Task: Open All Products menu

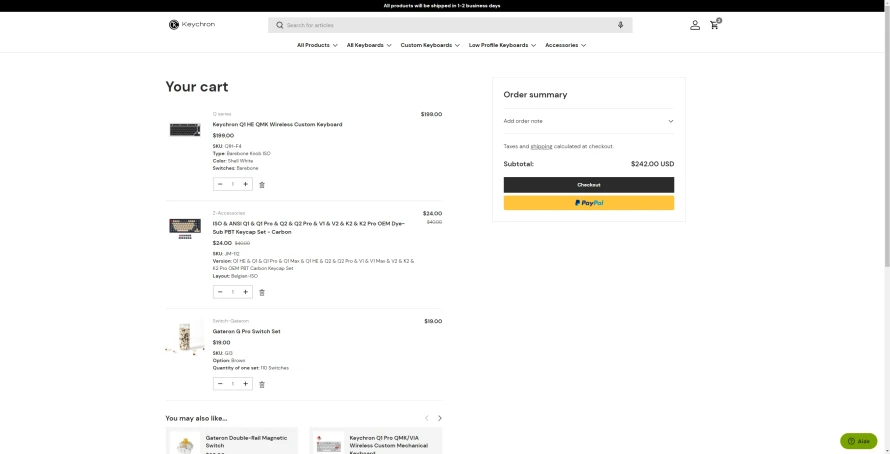Action: pyautogui.click(x=317, y=45)
